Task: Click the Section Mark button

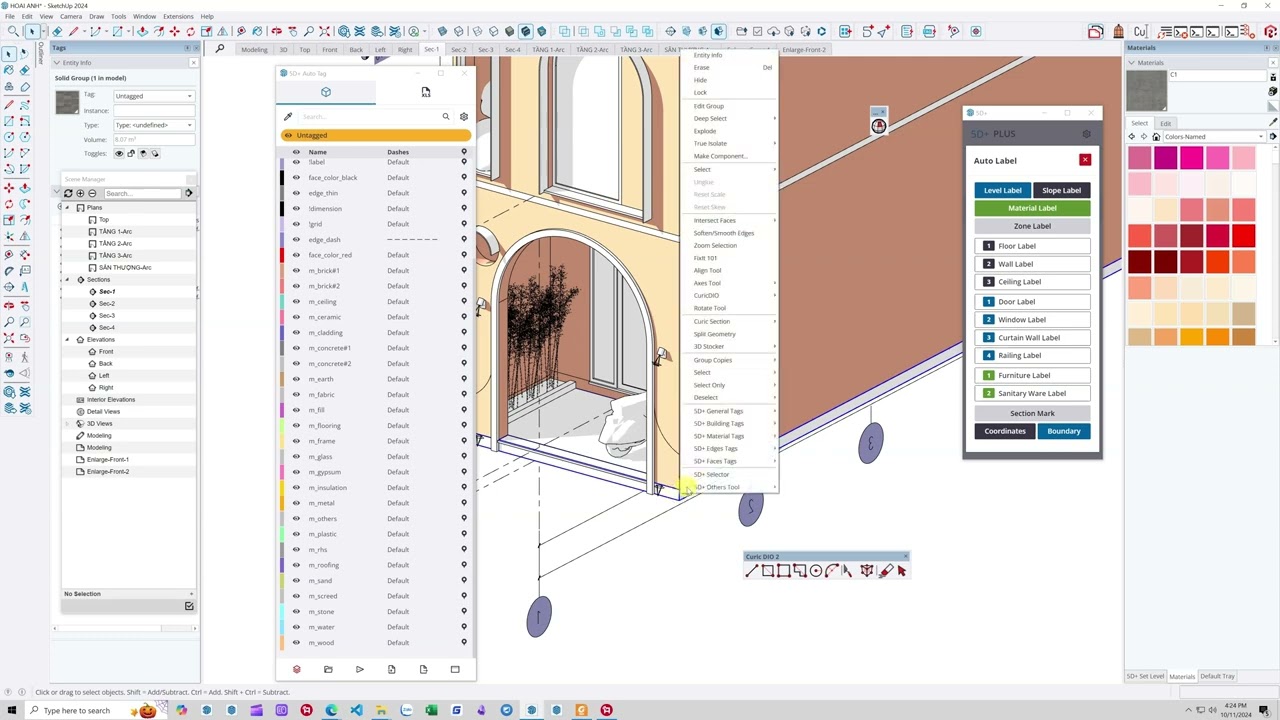Action: (1032, 413)
